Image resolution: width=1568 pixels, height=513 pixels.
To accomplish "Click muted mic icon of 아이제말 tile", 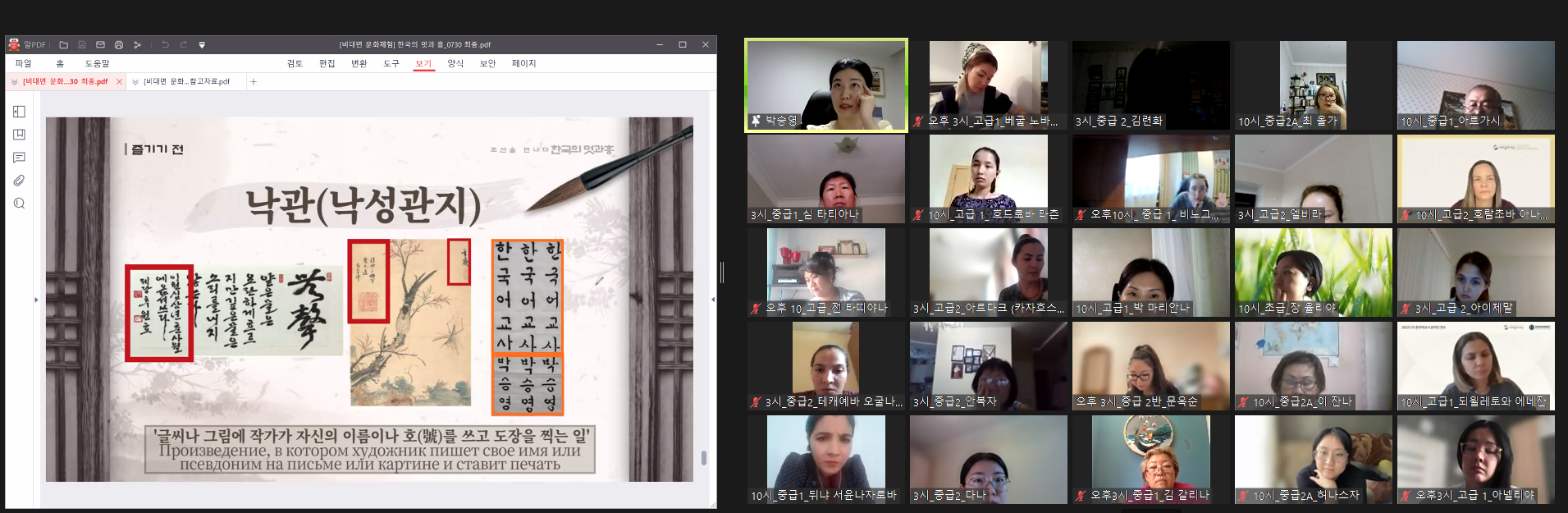I will (x=1406, y=309).
